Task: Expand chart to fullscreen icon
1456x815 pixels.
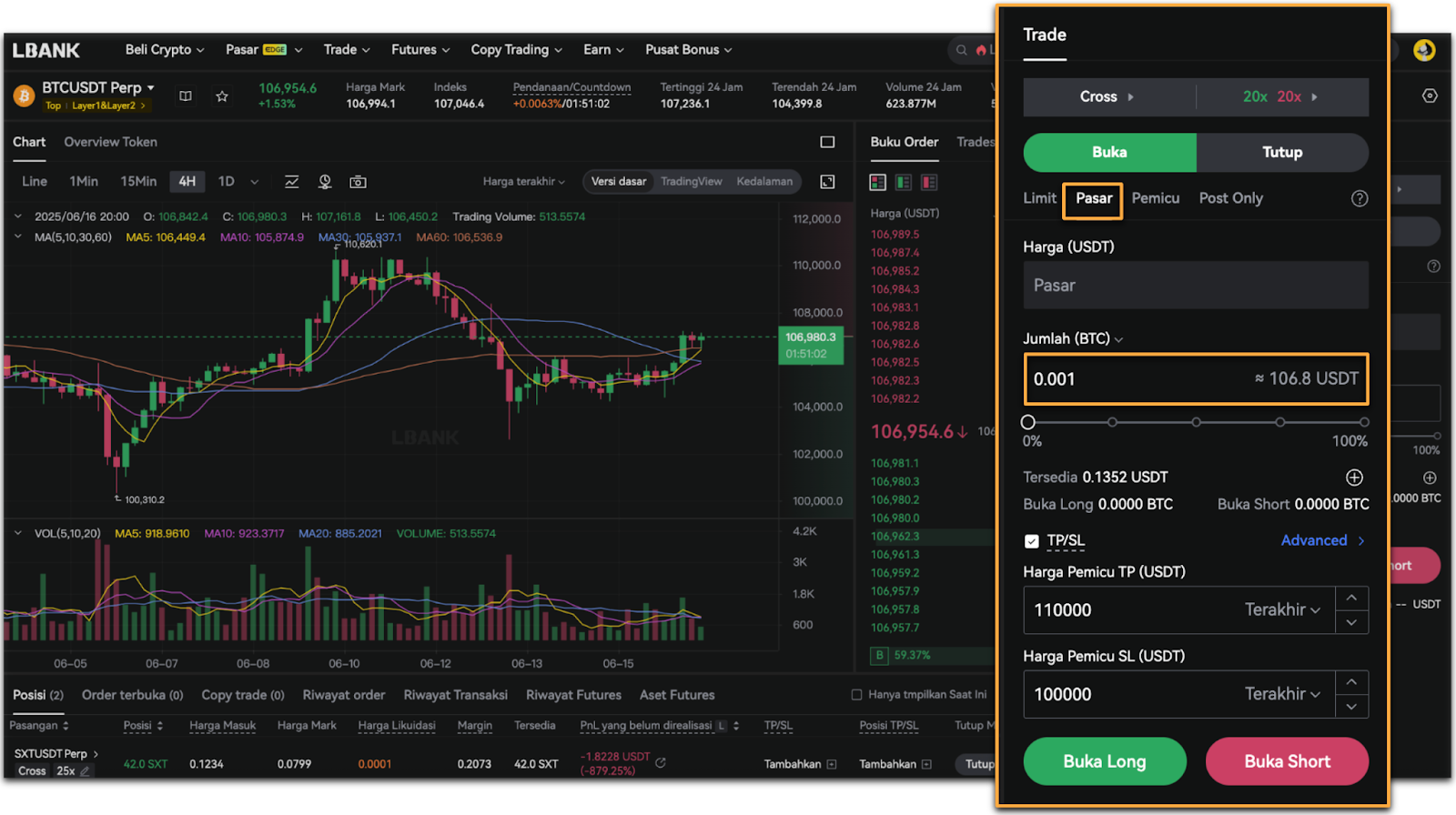Action: point(827,182)
